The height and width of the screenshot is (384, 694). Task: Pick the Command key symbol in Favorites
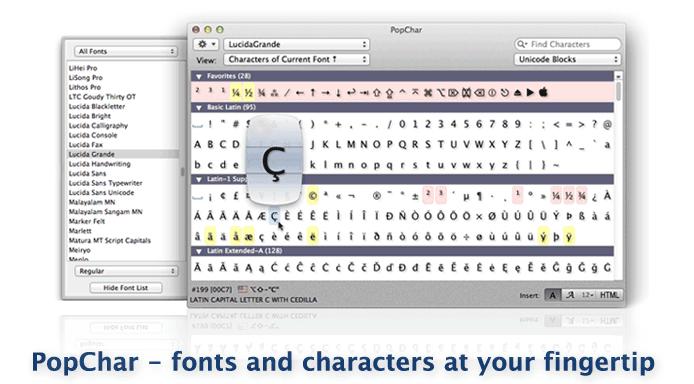pos(428,92)
